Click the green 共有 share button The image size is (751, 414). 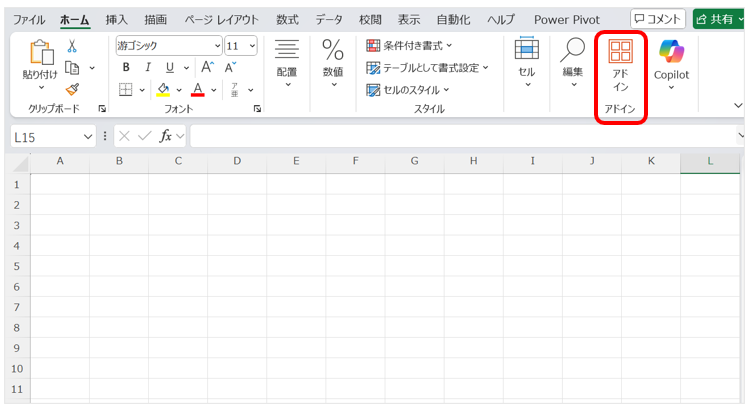[718, 19]
